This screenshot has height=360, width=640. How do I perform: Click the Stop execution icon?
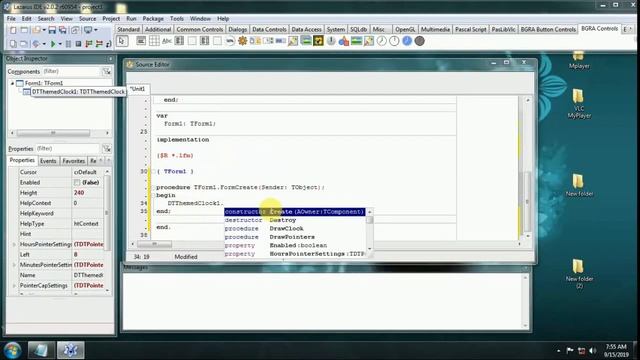tap(78, 44)
